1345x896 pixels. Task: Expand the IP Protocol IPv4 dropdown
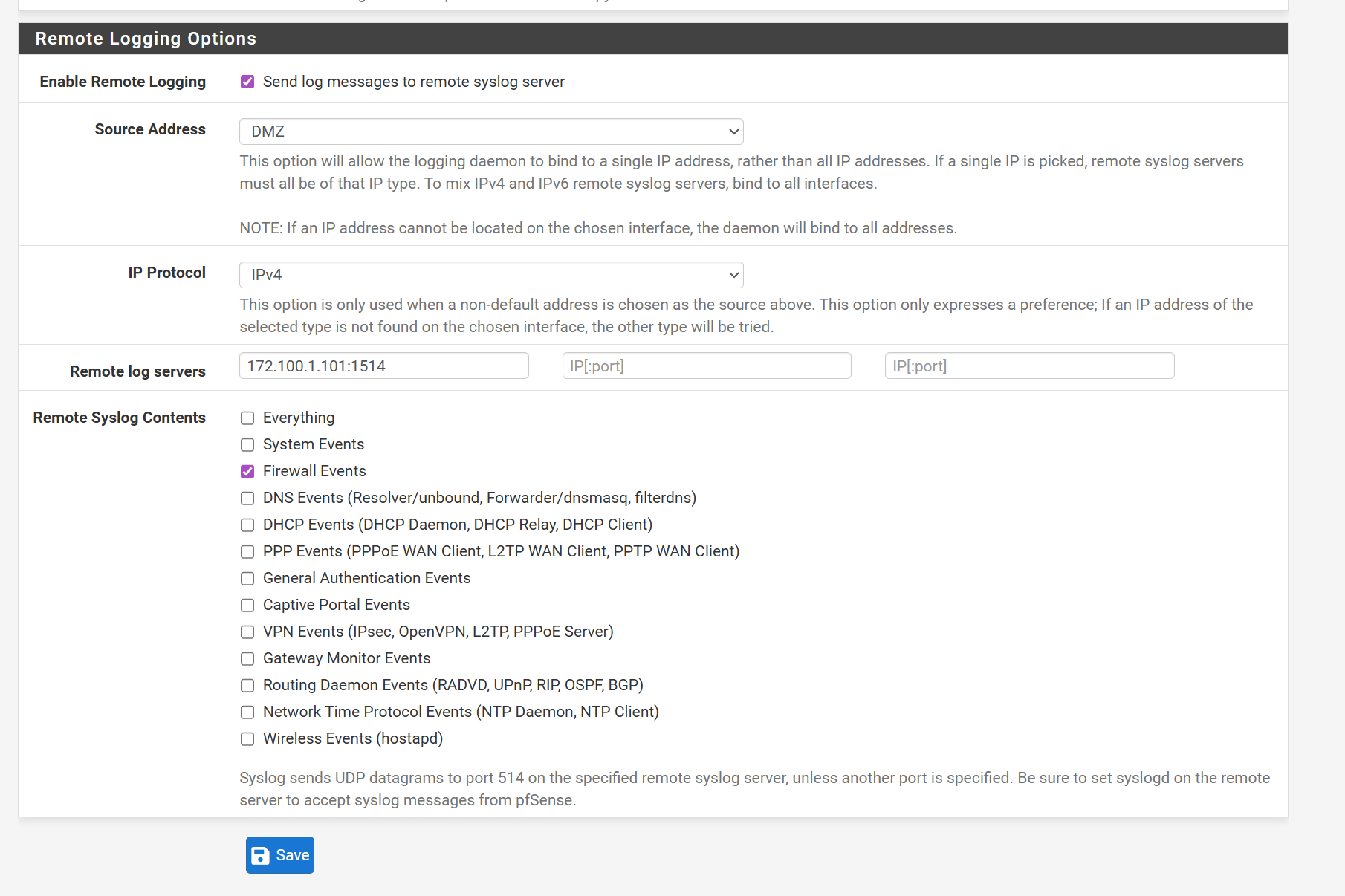click(491, 275)
